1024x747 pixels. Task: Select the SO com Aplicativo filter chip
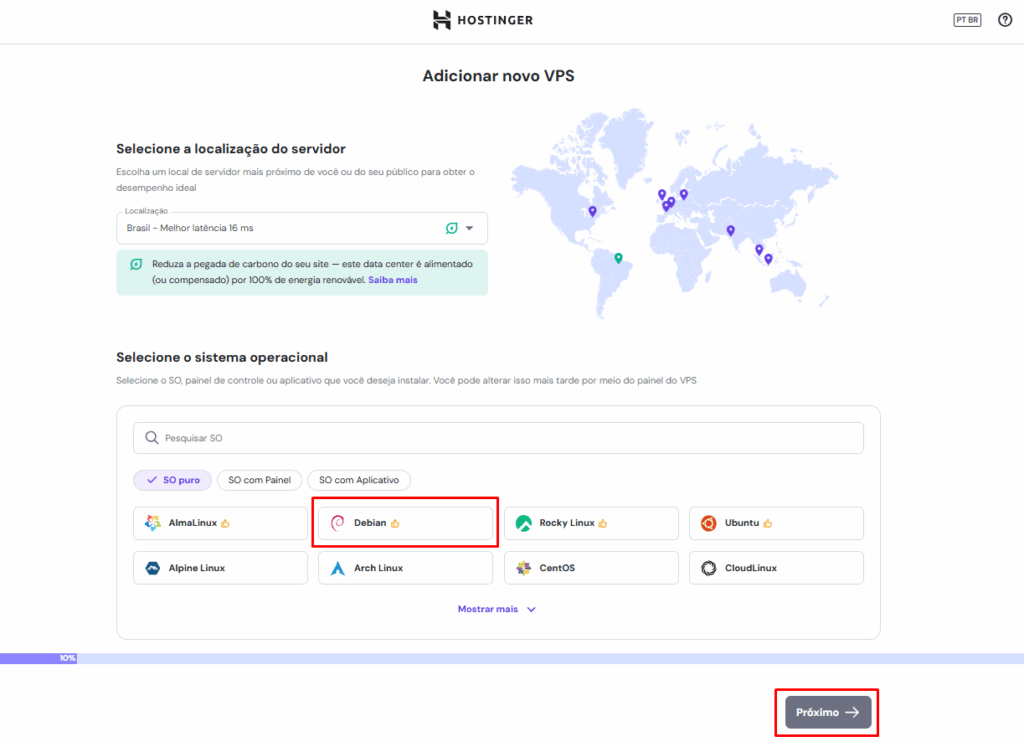[x=359, y=480]
